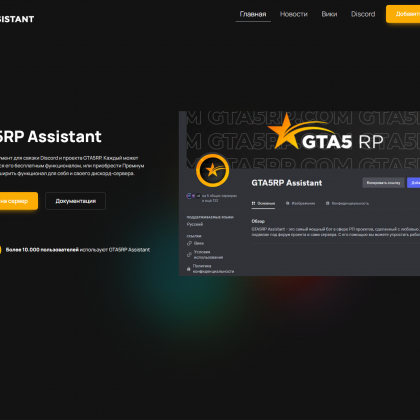Click the GTA5 RP star banner logo
Viewport: 420px width, 420px height.
pos(325,133)
